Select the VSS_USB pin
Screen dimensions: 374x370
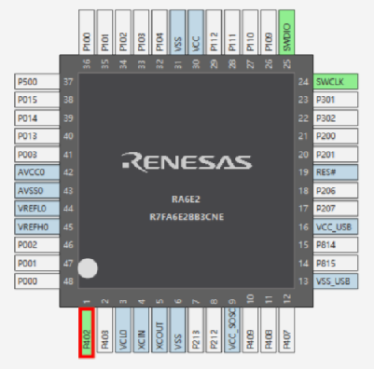(x=335, y=281)
